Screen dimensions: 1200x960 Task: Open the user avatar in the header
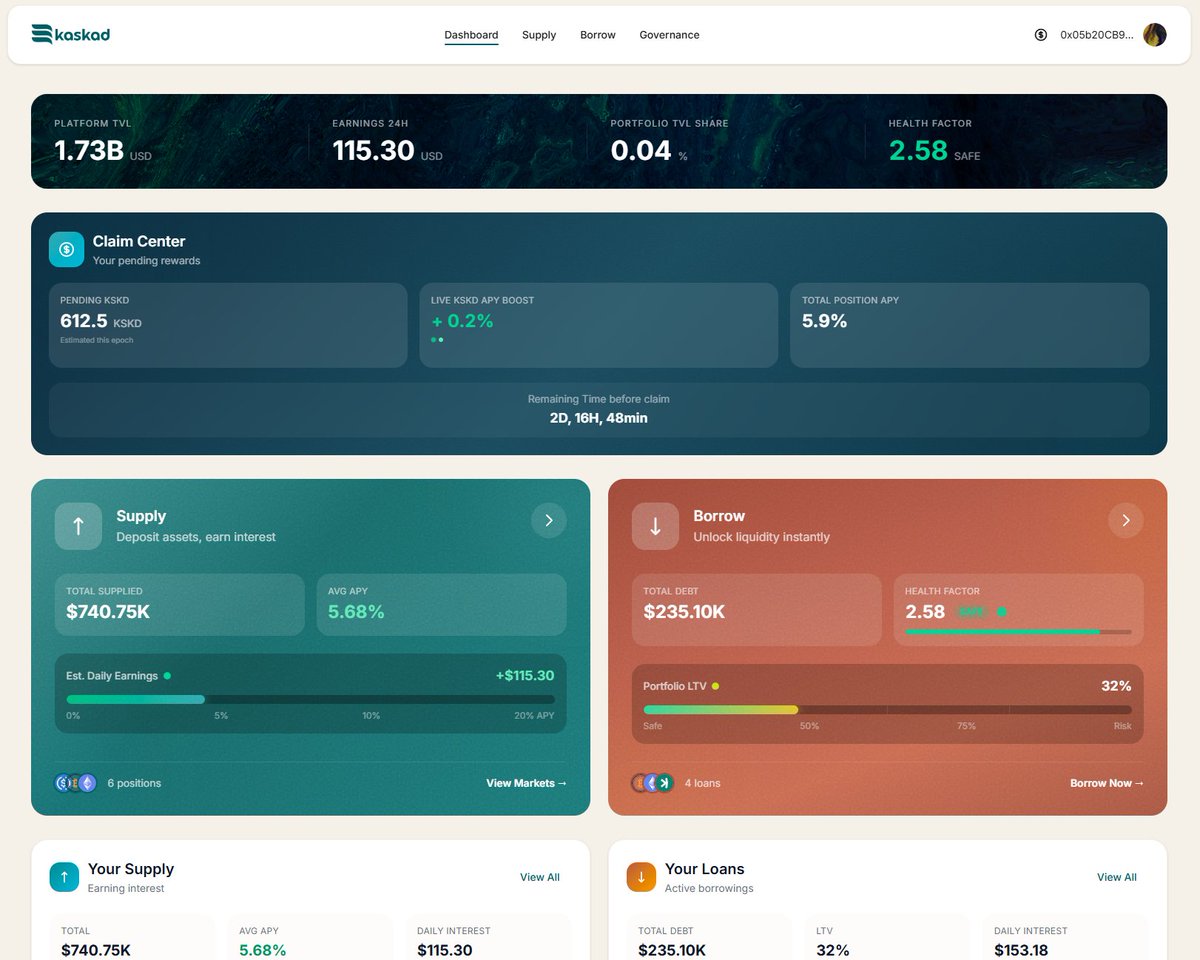tap(1154, 35)
